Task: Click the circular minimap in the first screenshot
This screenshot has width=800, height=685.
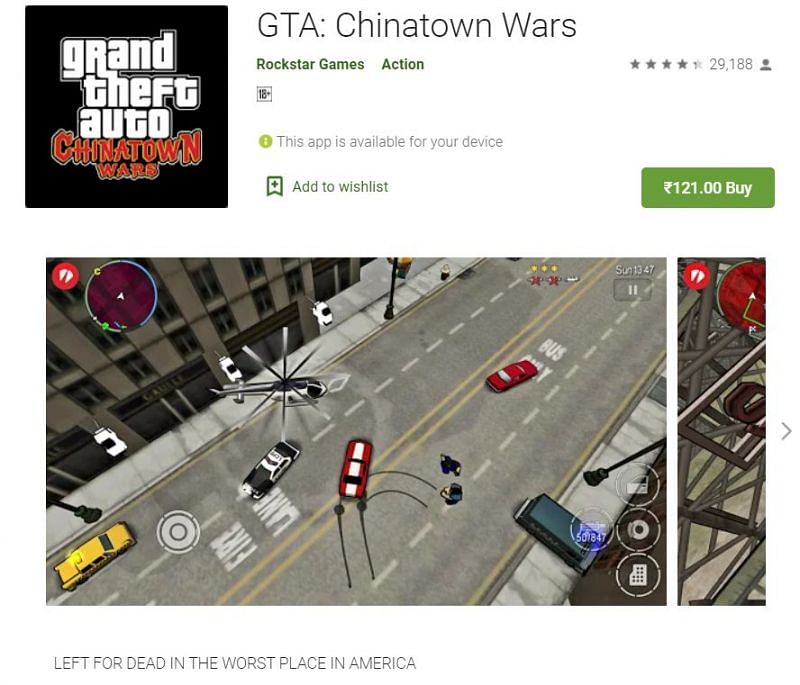Action: [121, 296]
